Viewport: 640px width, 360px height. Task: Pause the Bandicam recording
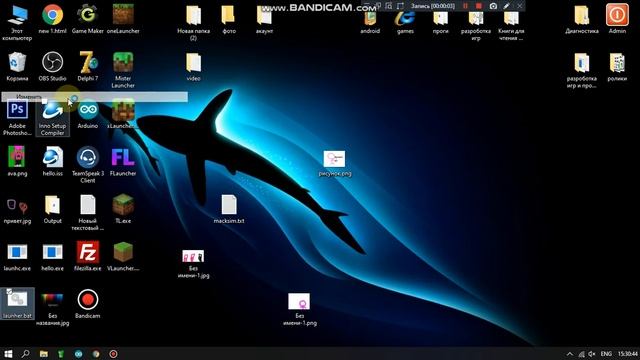tap(465, 6)
